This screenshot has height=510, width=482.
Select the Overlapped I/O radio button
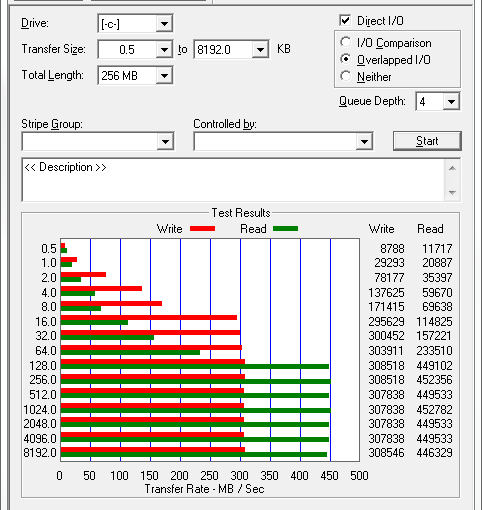pos(346,59)
